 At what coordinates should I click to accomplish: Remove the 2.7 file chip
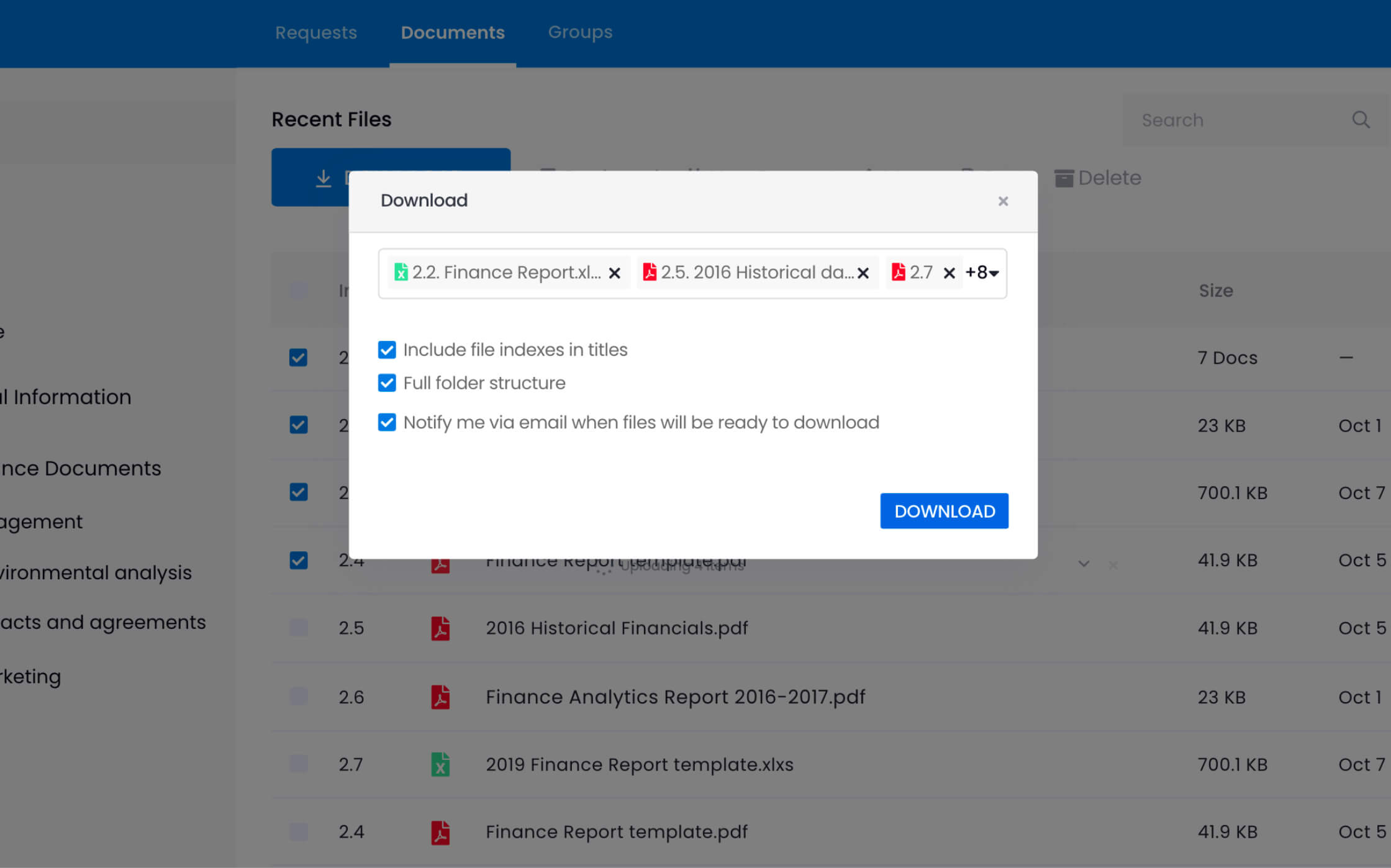pos(949,273)
